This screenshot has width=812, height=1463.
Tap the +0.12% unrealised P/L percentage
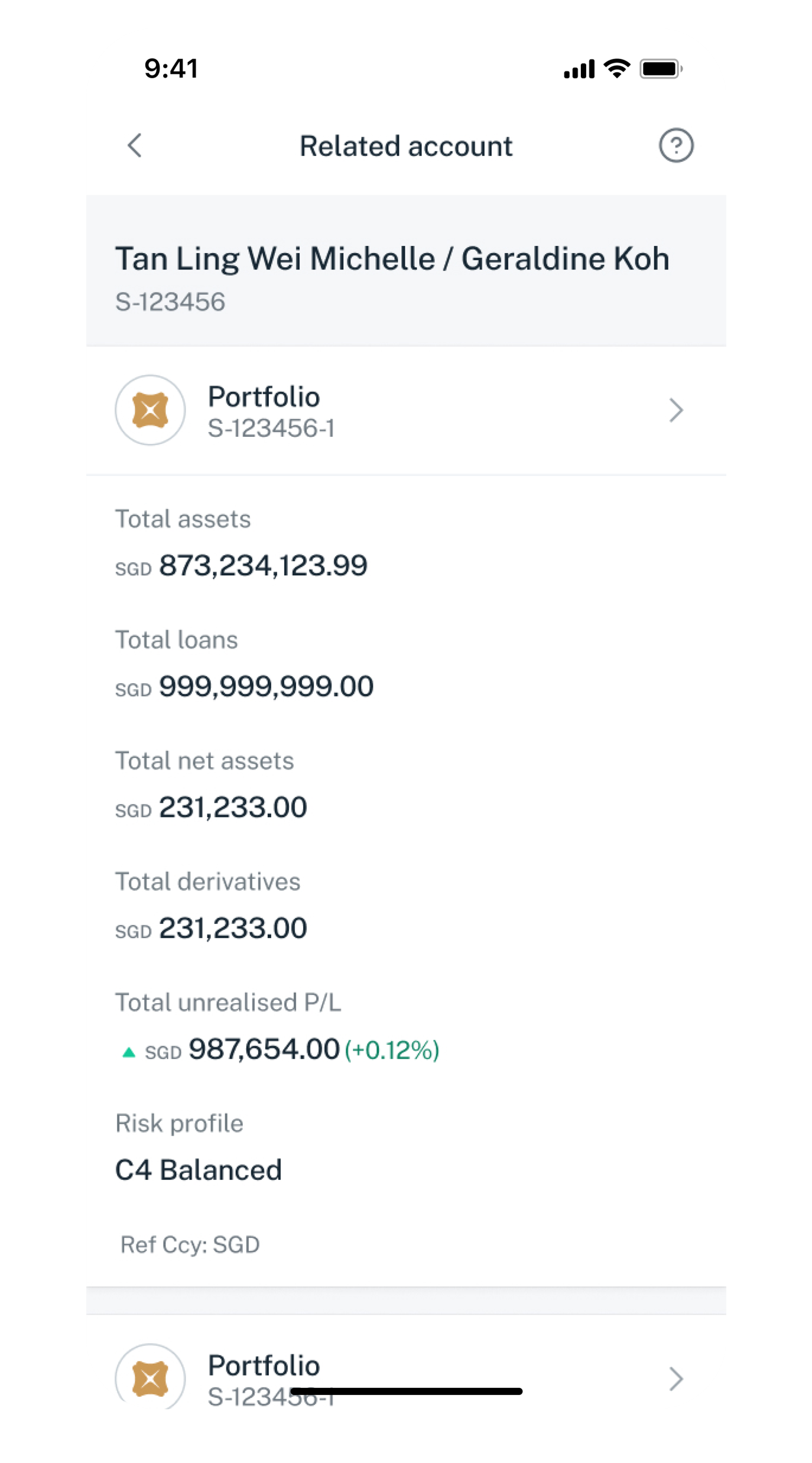[x=392, y=1050]
